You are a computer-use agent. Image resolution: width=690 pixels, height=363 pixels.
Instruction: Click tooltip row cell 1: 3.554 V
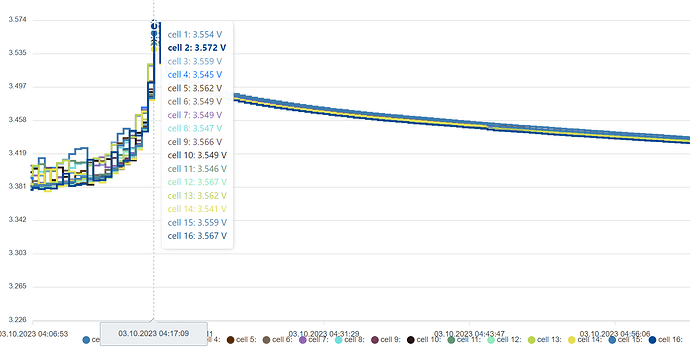195,34
